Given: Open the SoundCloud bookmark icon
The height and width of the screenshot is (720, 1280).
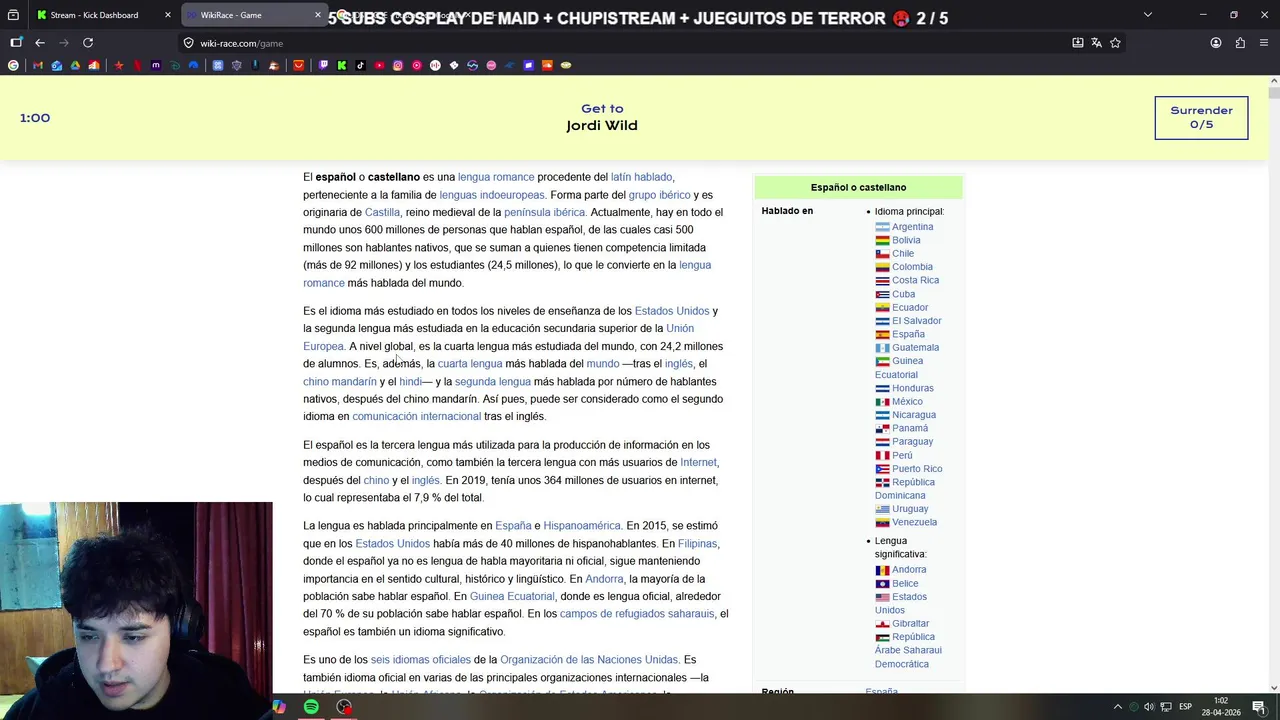Looking at the screenshot, I should (x=547, y=65).
